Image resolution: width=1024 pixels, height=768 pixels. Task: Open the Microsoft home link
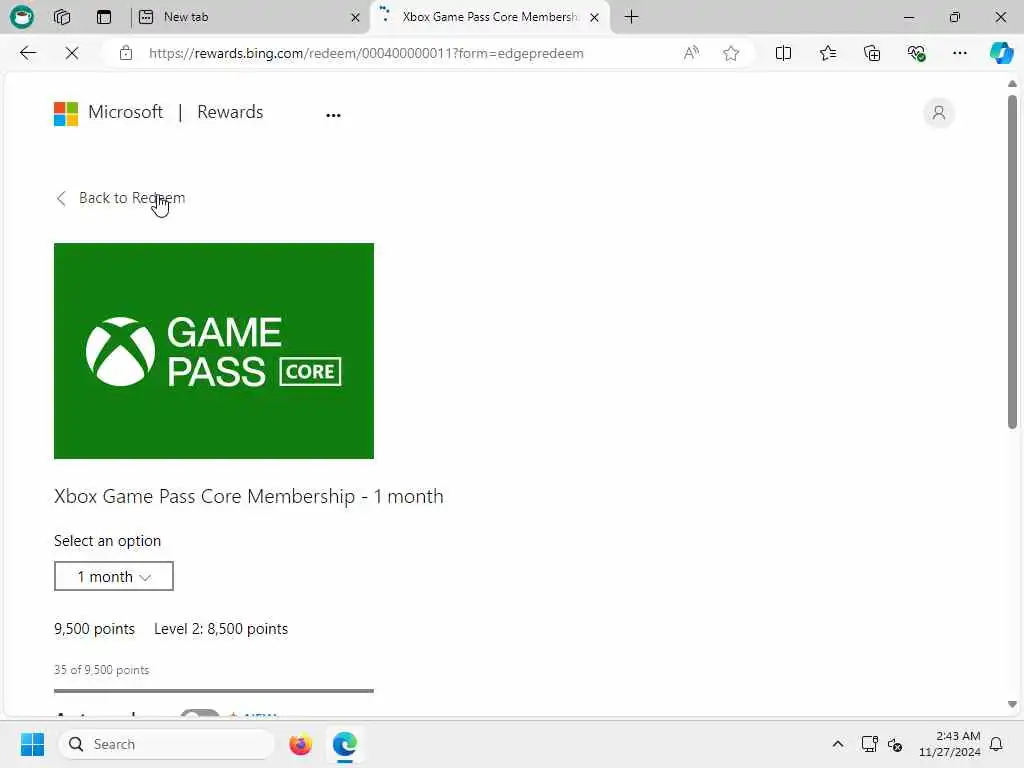[x=125, y=112]
